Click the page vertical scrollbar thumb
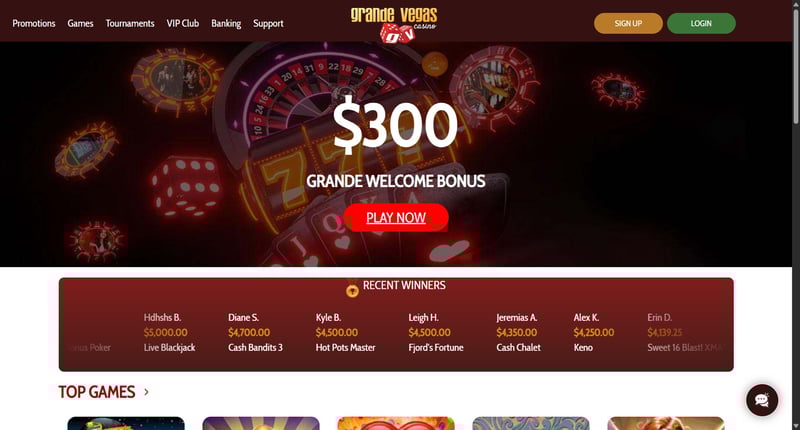 tap(796, 65)
